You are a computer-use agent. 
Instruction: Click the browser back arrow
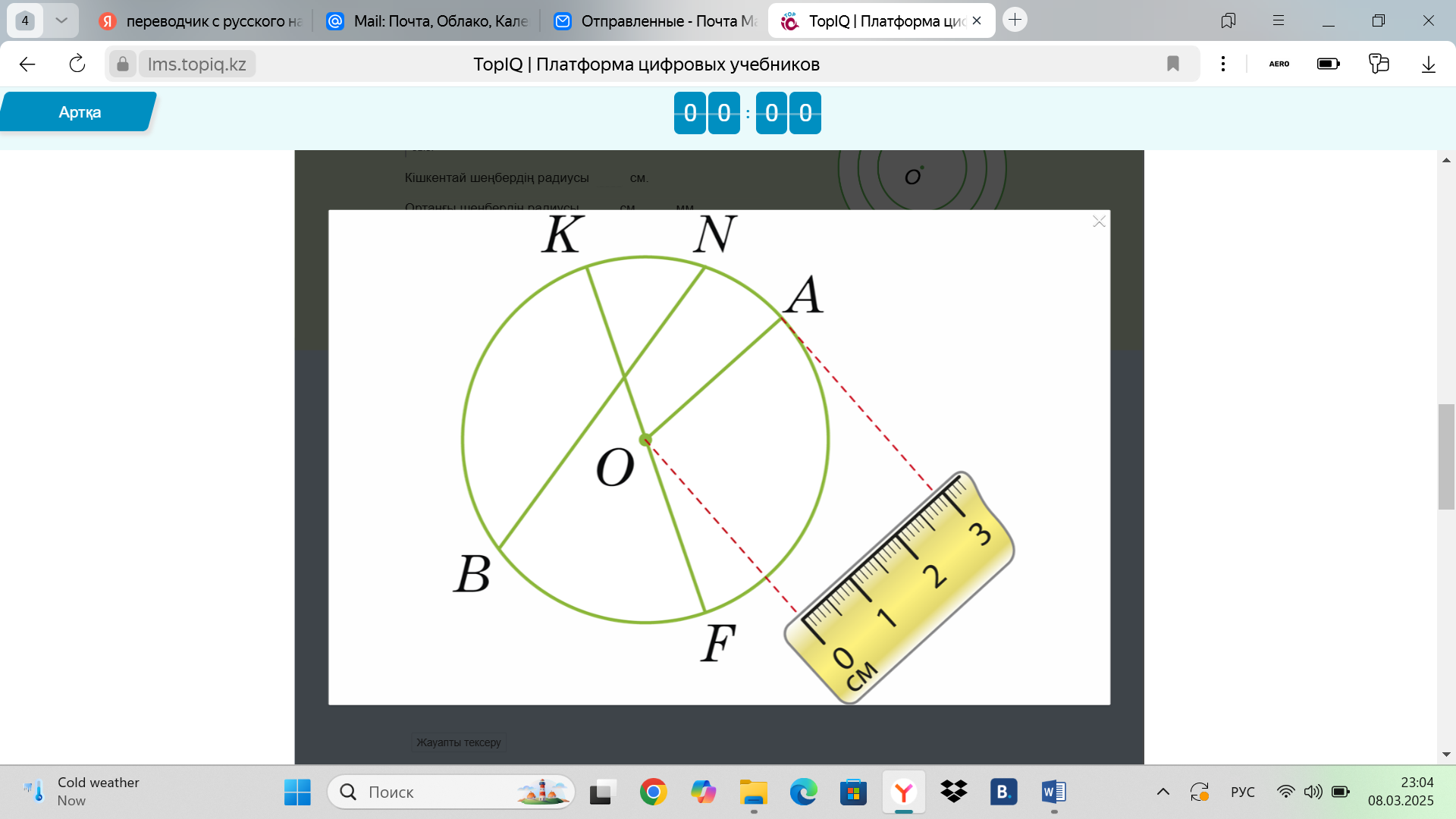27,64
